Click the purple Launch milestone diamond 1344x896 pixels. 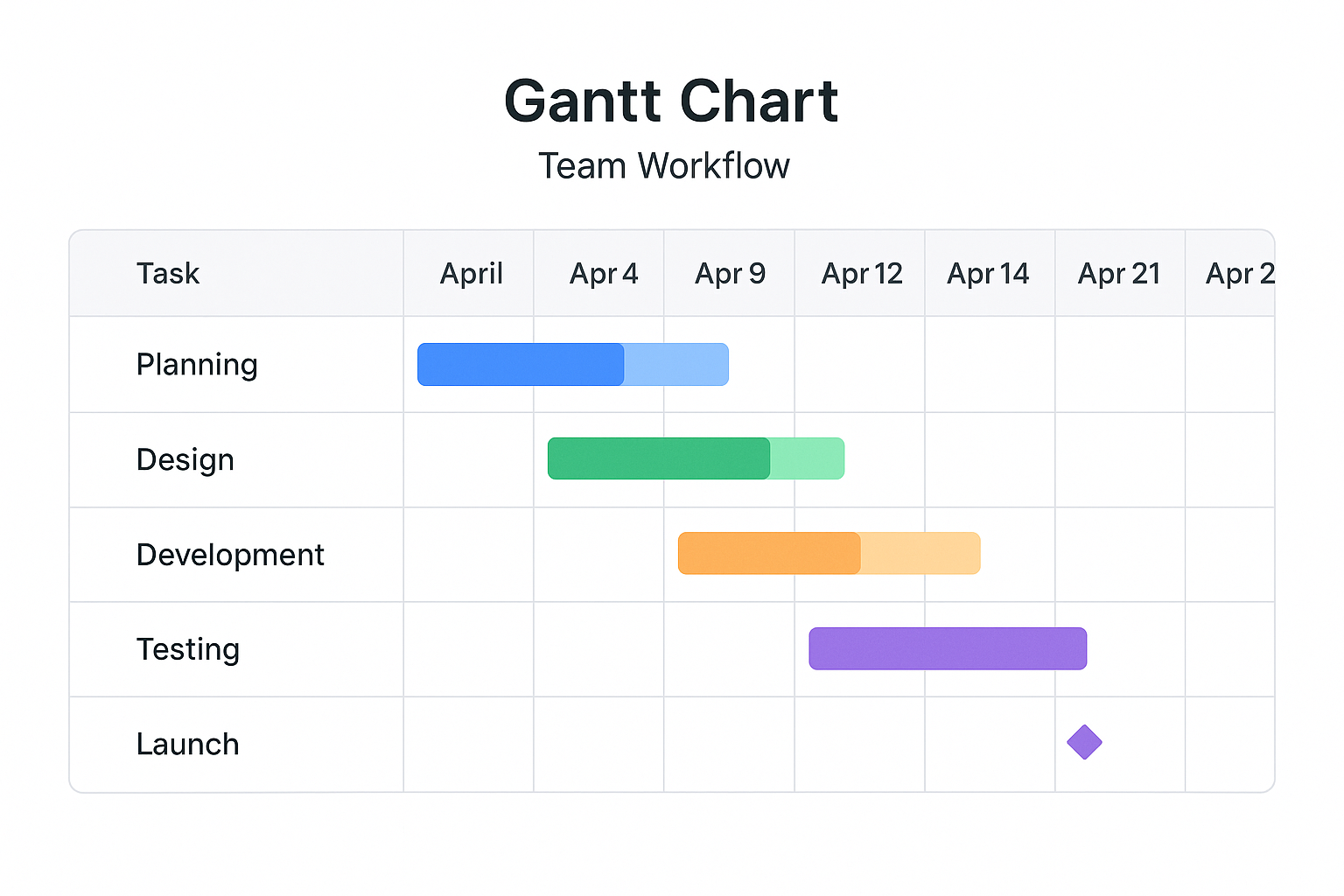pyautogui.click(x=1084, y=742)
